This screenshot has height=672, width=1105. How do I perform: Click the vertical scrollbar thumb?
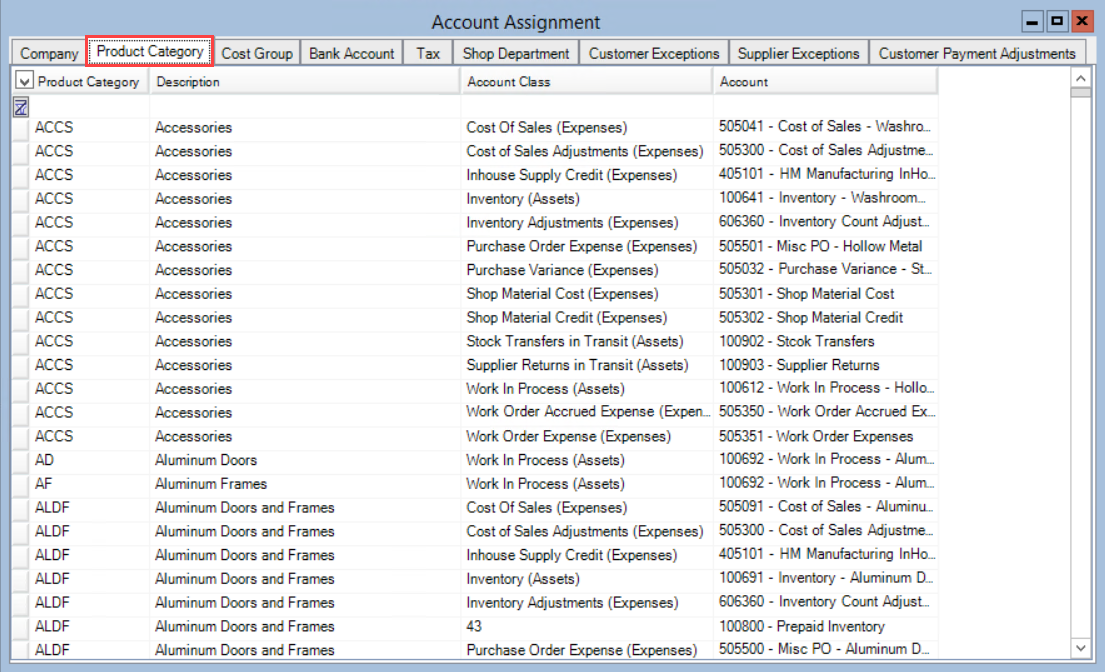point(1080,93)
